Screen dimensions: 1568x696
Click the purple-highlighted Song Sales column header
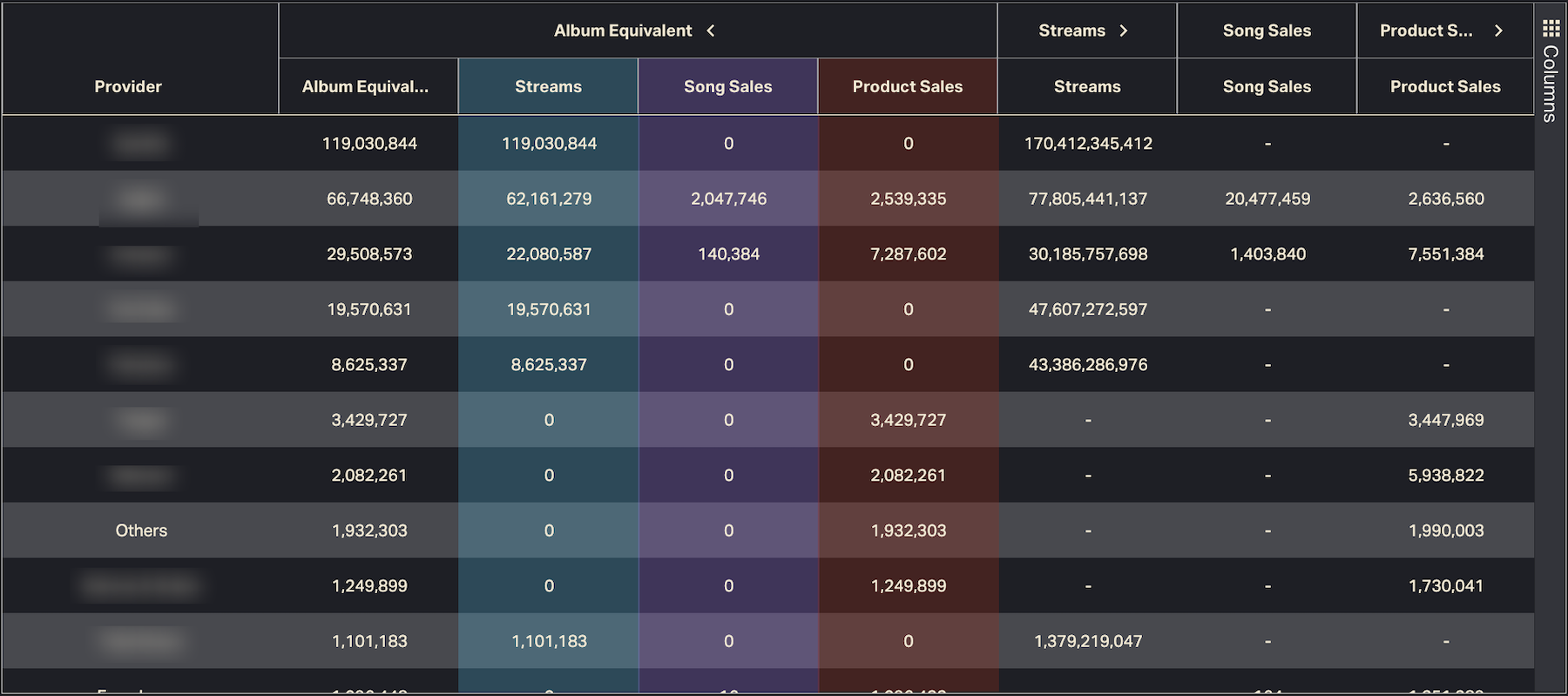tap(727, 86)
